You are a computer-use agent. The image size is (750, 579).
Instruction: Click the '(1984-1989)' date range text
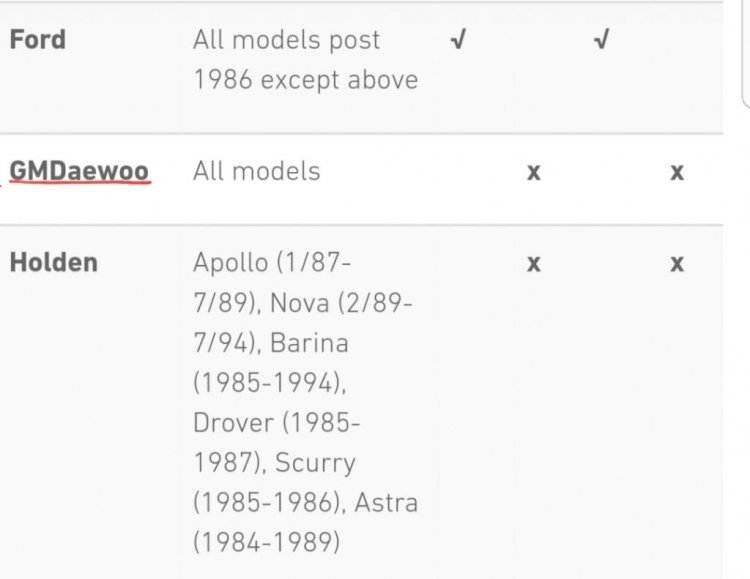267,543
